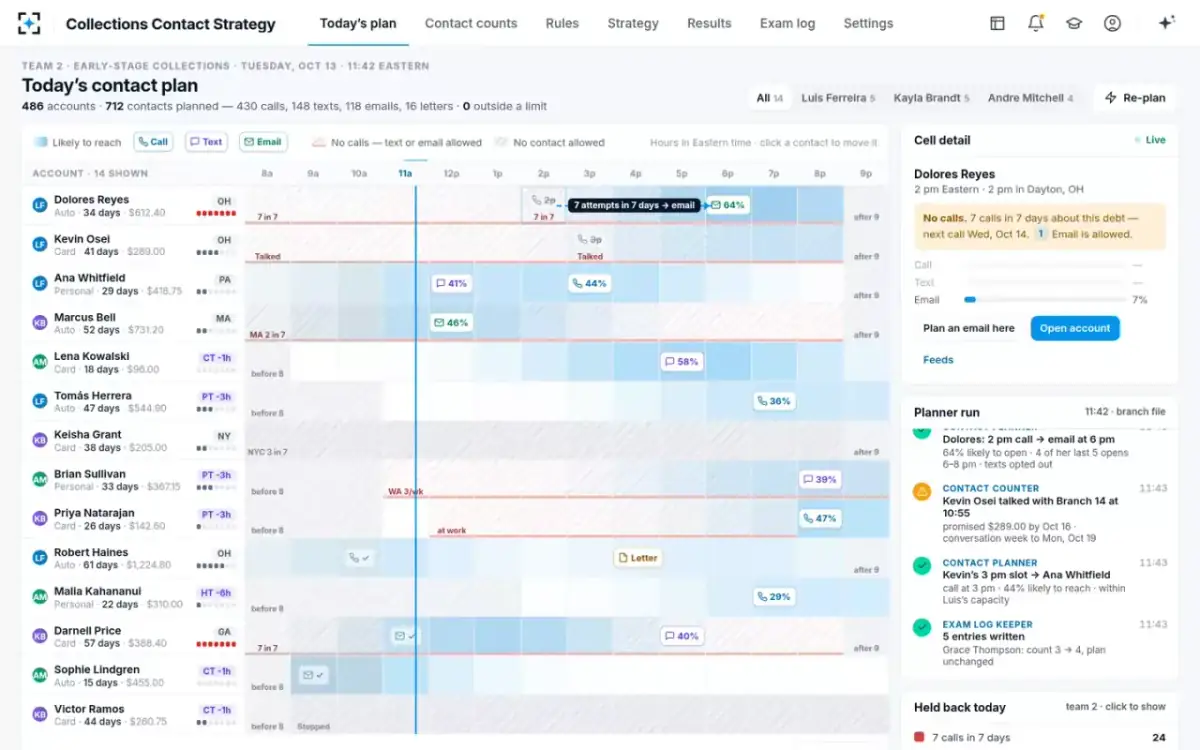
Task: Open the notifications bell
Action: click(1035, 23)
